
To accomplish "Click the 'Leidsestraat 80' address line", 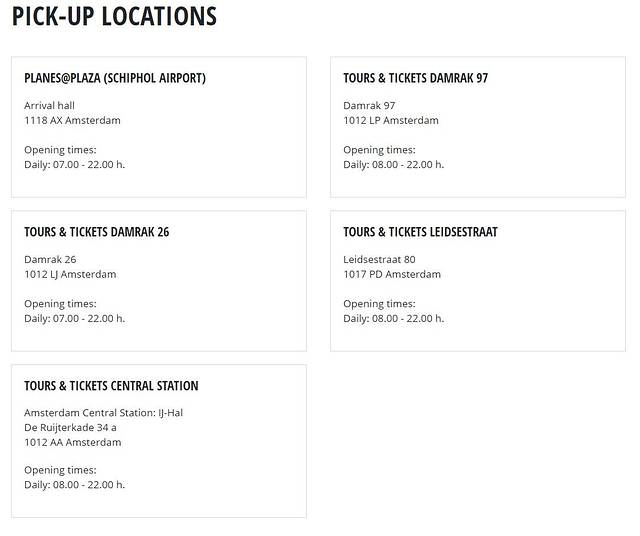I will tap(379, 259).
